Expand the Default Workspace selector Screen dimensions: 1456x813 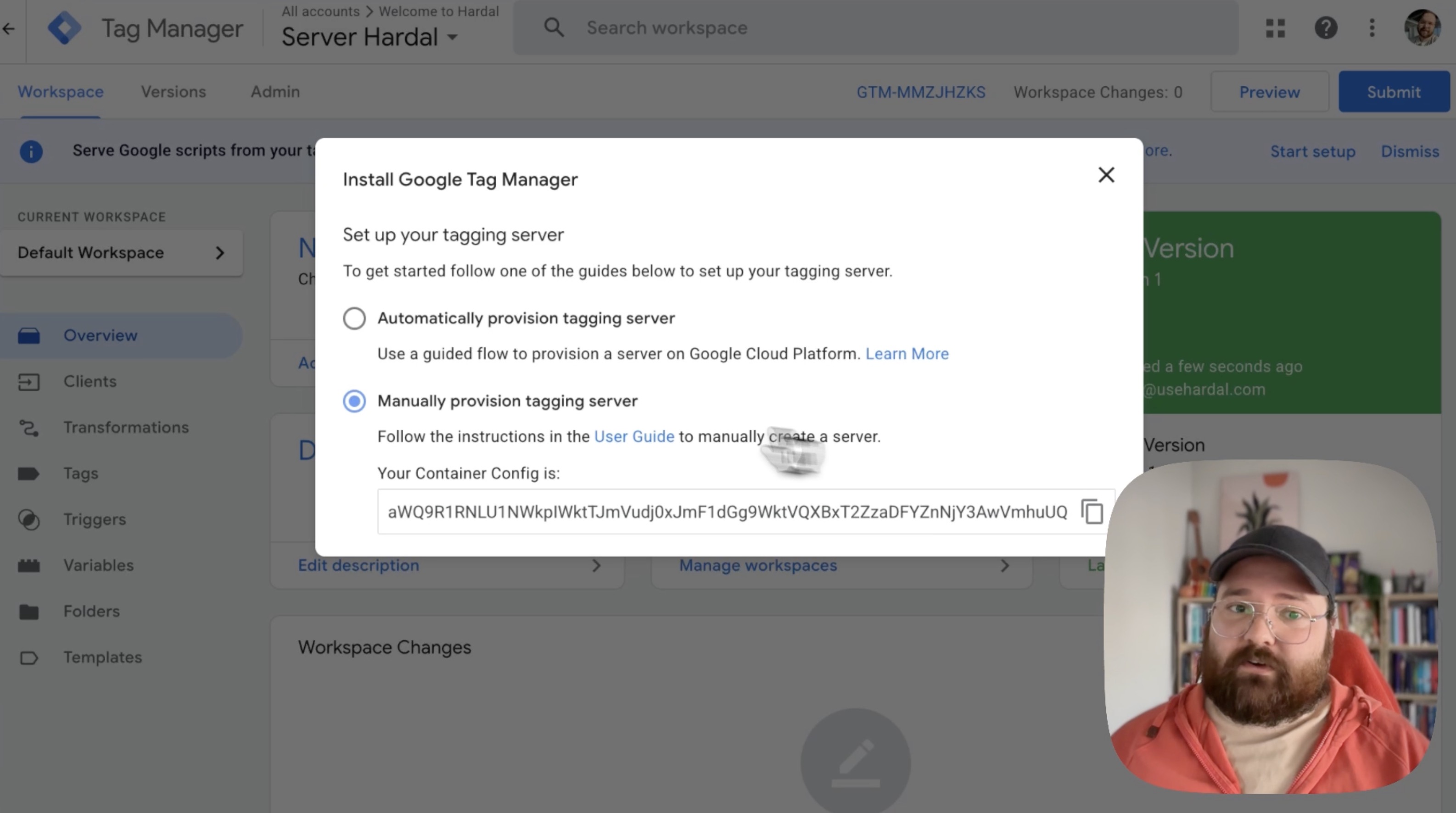tap(122, 252)
